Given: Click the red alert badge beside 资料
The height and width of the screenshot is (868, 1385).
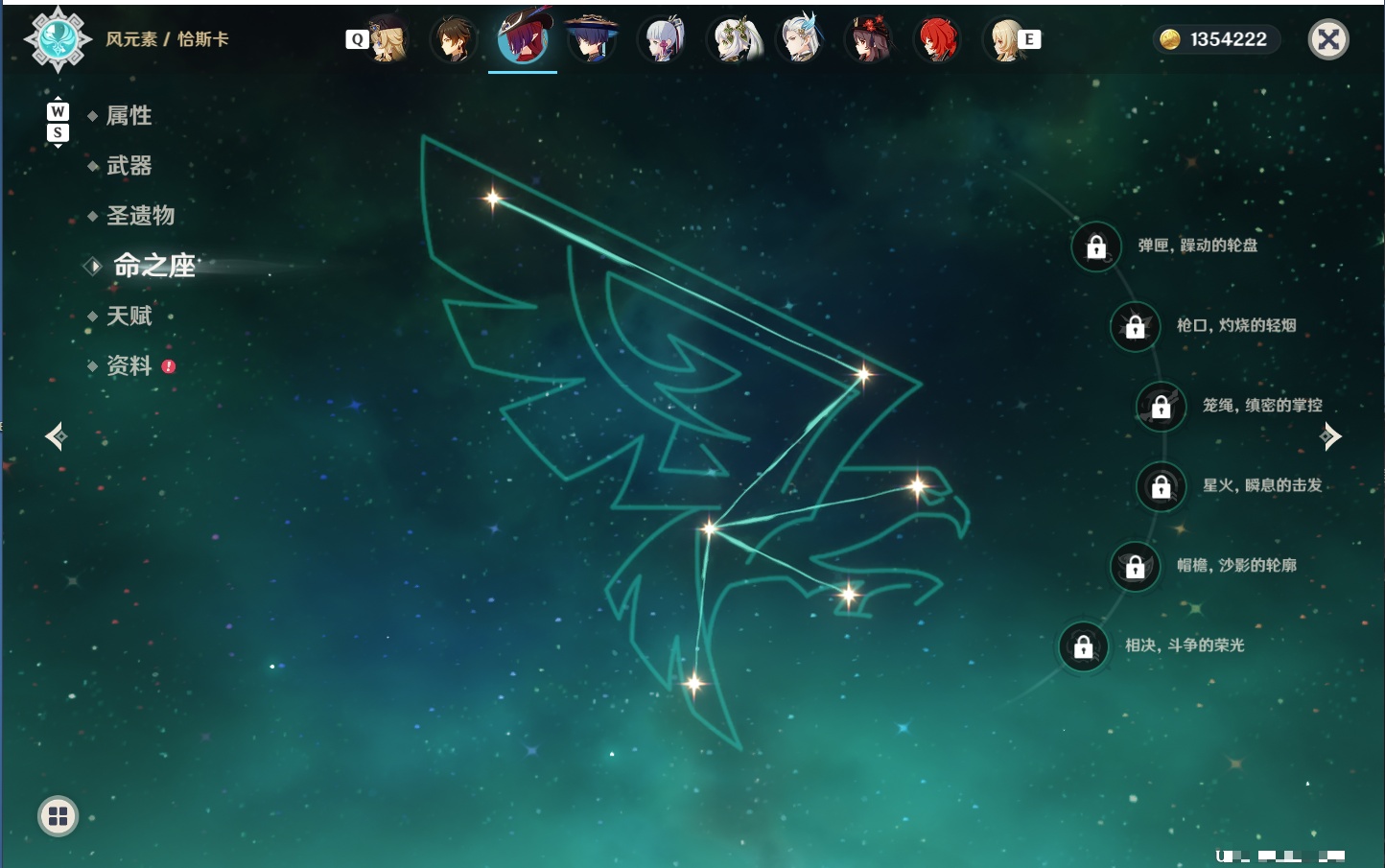Looking at the screenshot, I should 169,366.
